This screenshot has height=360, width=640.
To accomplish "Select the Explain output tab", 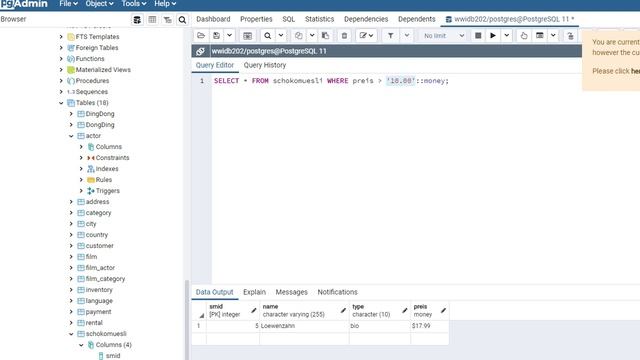I will (x=254, y=292).
